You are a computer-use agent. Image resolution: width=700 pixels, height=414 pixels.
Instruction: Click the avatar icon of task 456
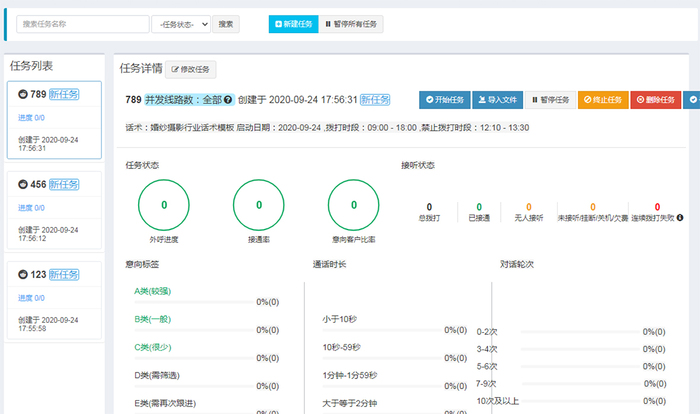pyautogui.click(x=23, y=184)
